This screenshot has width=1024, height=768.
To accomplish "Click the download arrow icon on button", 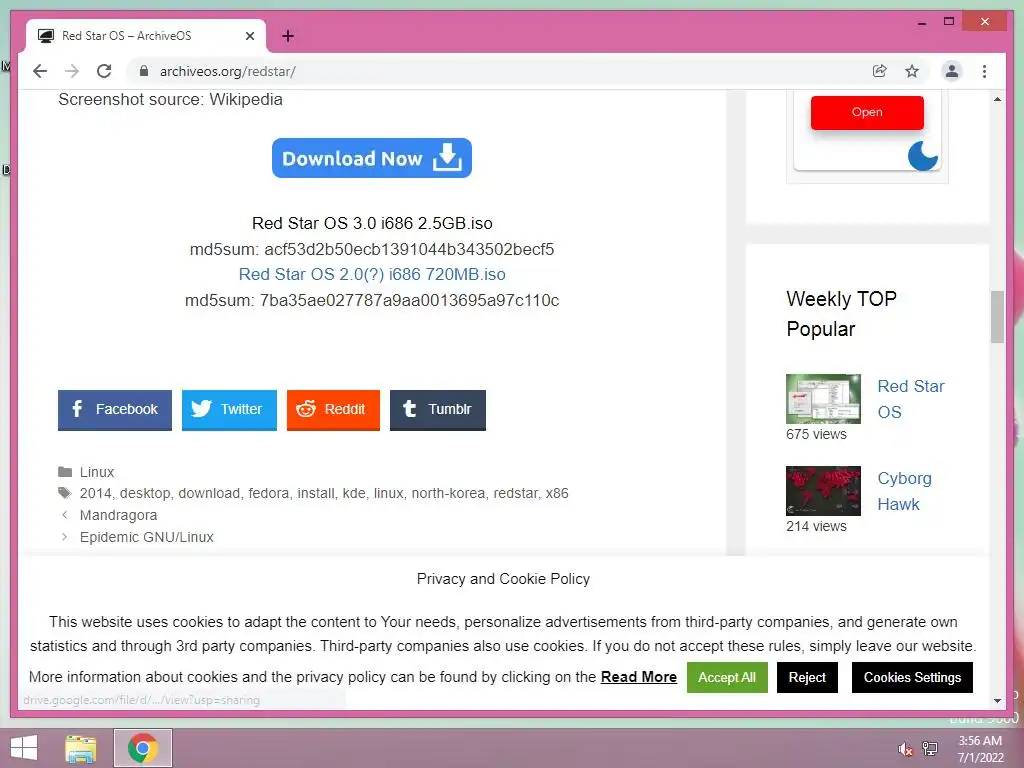I will (447, 157).
